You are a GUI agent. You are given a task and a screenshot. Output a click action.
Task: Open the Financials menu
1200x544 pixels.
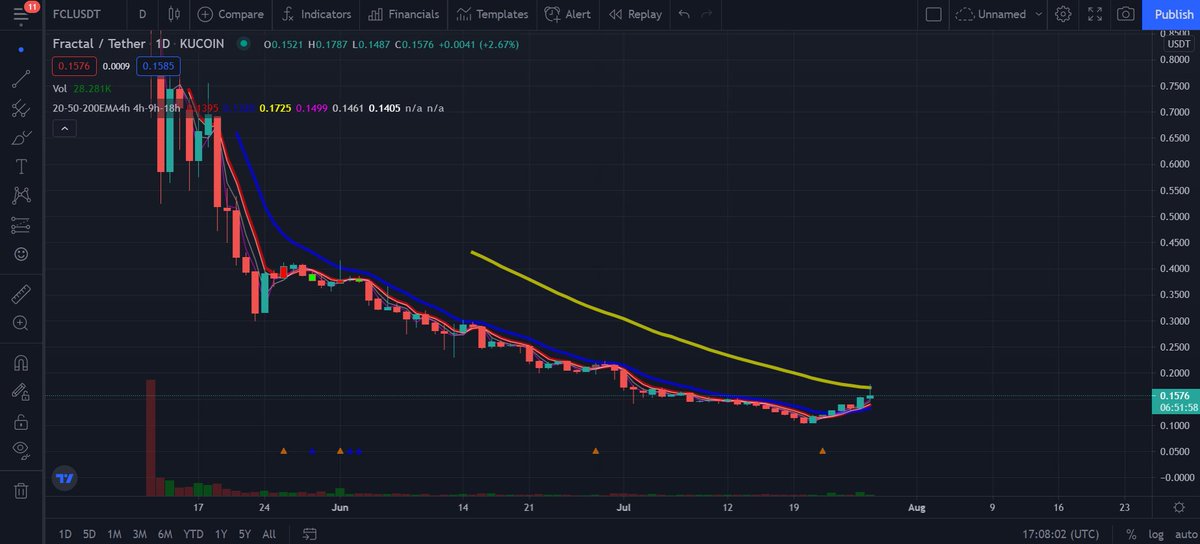[x=403, y=14]
